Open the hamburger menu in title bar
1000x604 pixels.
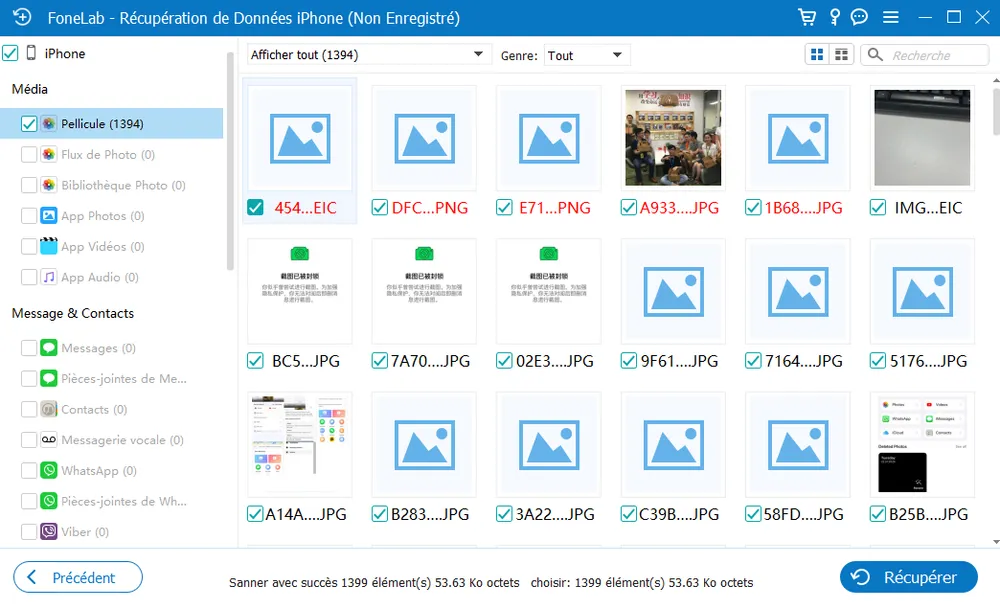890,17
